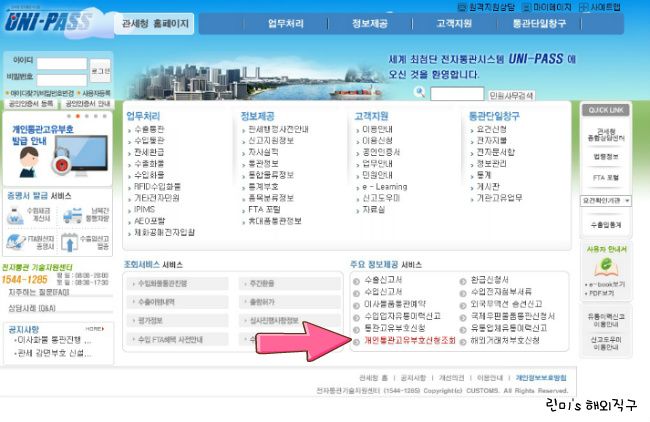
Task: Open FTA 포털 in Quick Link
Action: (606, 177)
